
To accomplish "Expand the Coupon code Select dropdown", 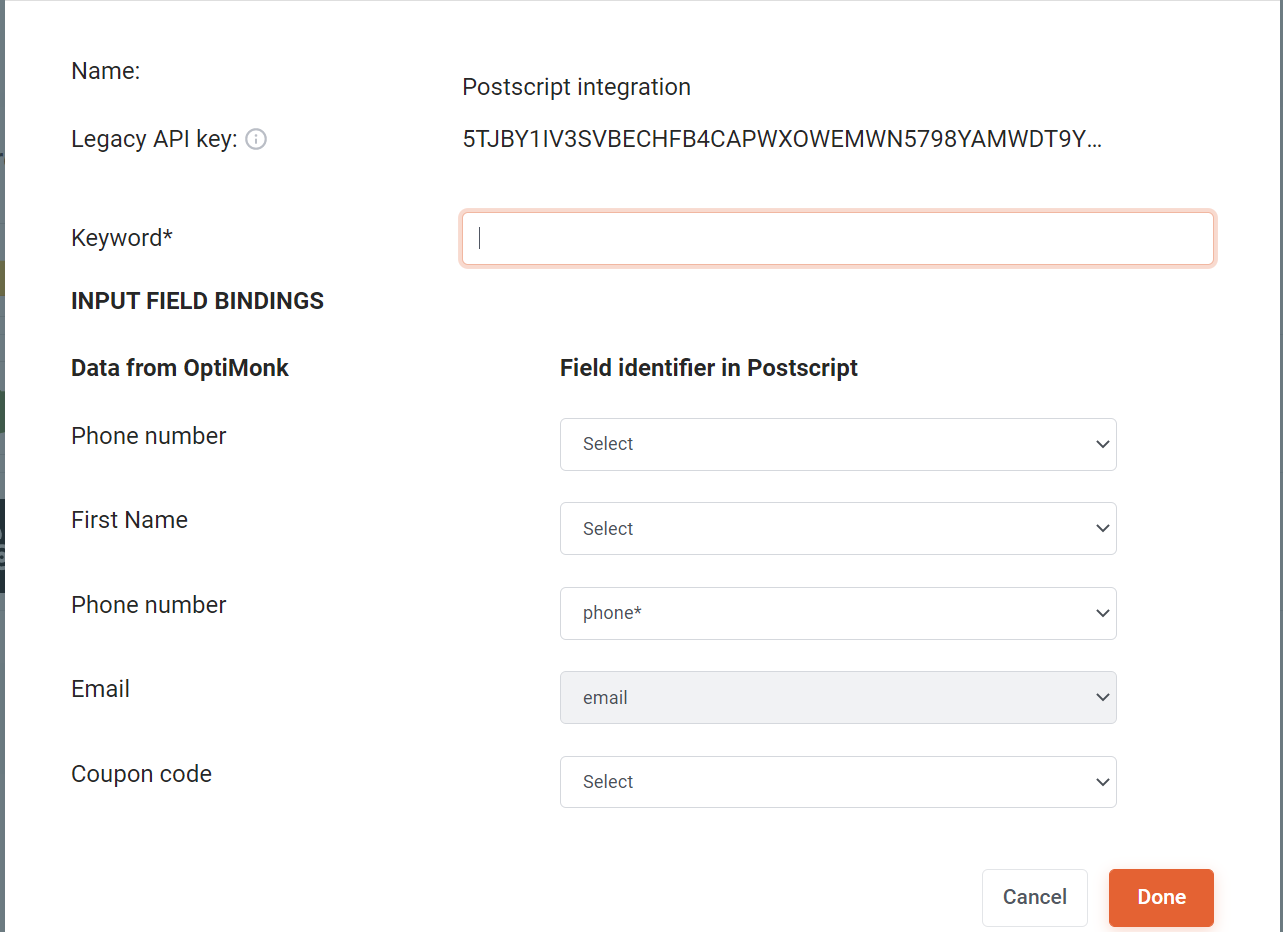I will (x=838, y=782).
